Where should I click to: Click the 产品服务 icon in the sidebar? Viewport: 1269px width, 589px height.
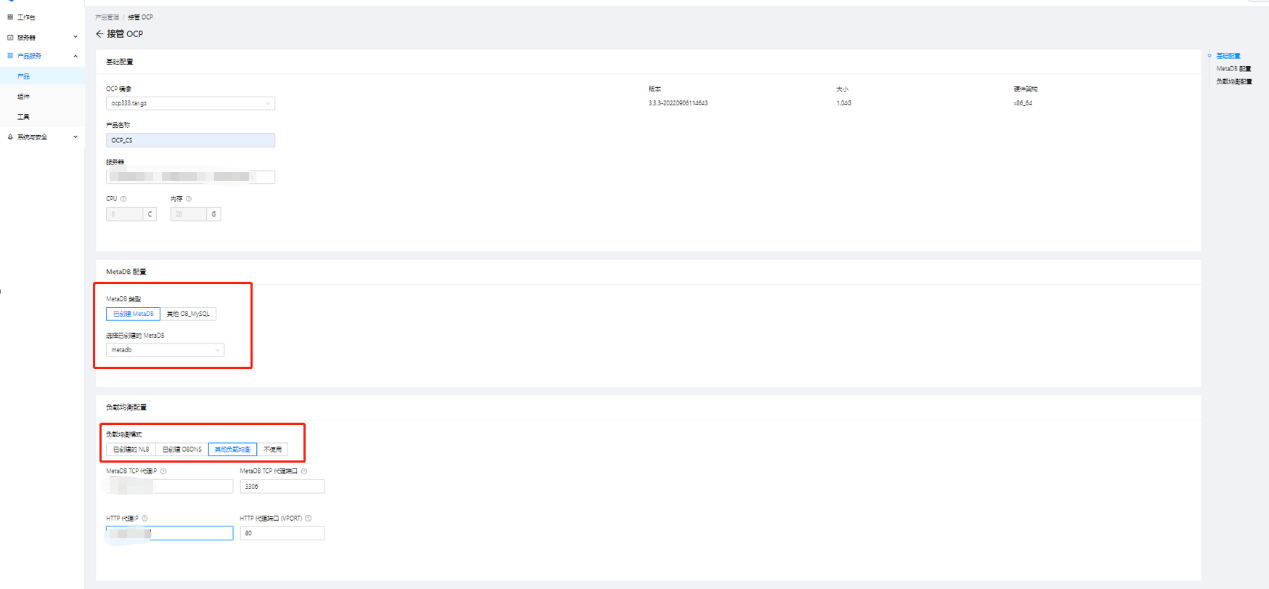click(x=10, y=56)
